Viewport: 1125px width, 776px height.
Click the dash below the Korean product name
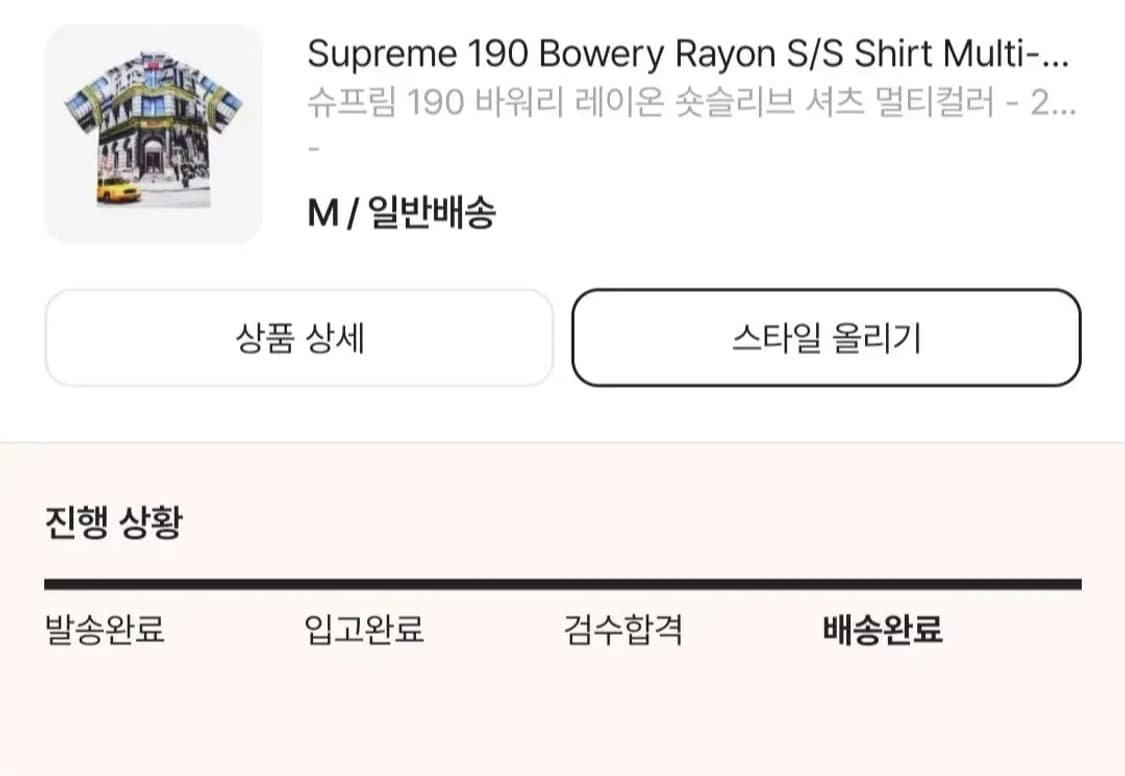click(x=313, y=150)
